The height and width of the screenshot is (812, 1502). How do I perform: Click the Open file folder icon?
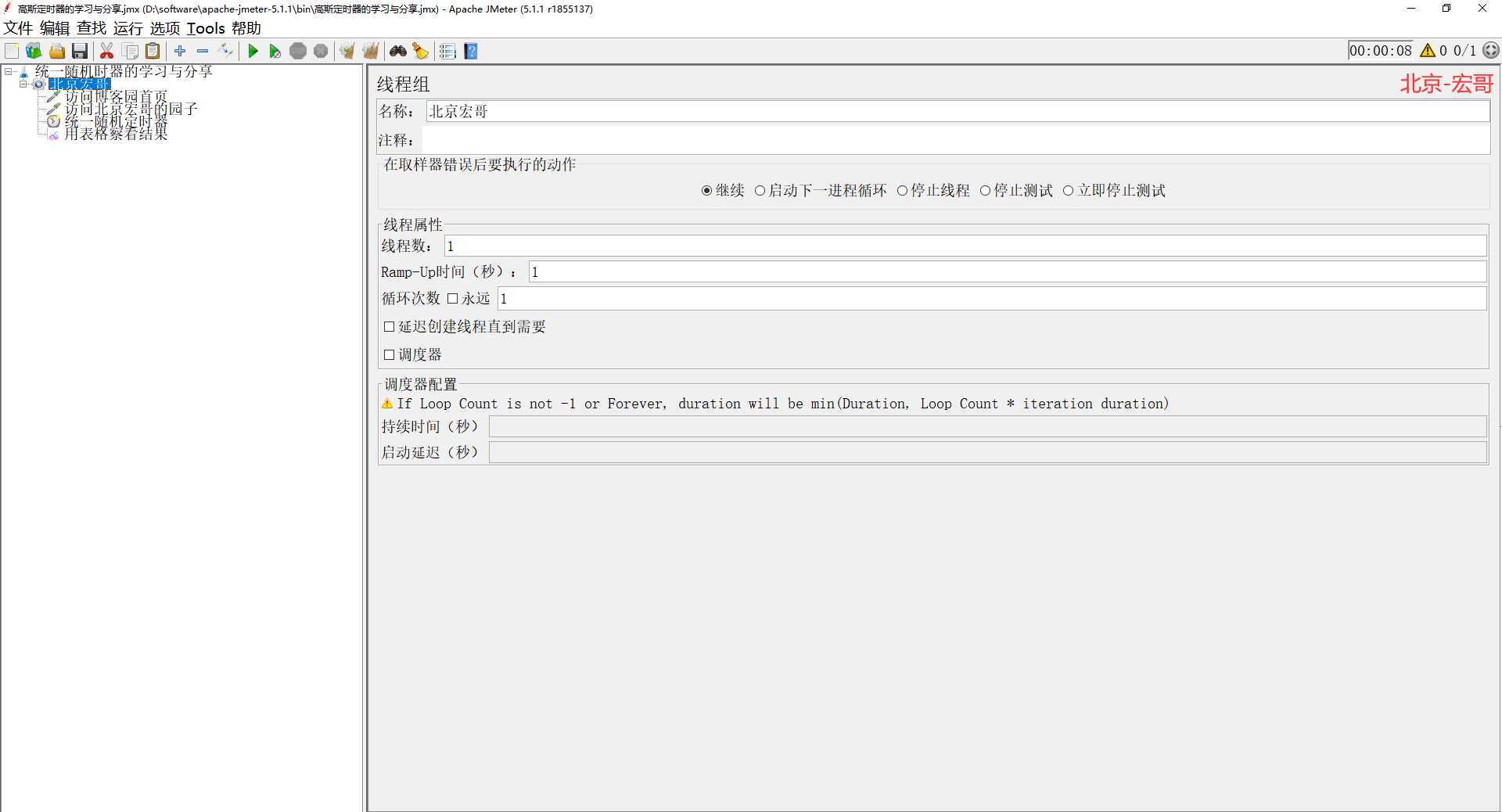point(57,52)
